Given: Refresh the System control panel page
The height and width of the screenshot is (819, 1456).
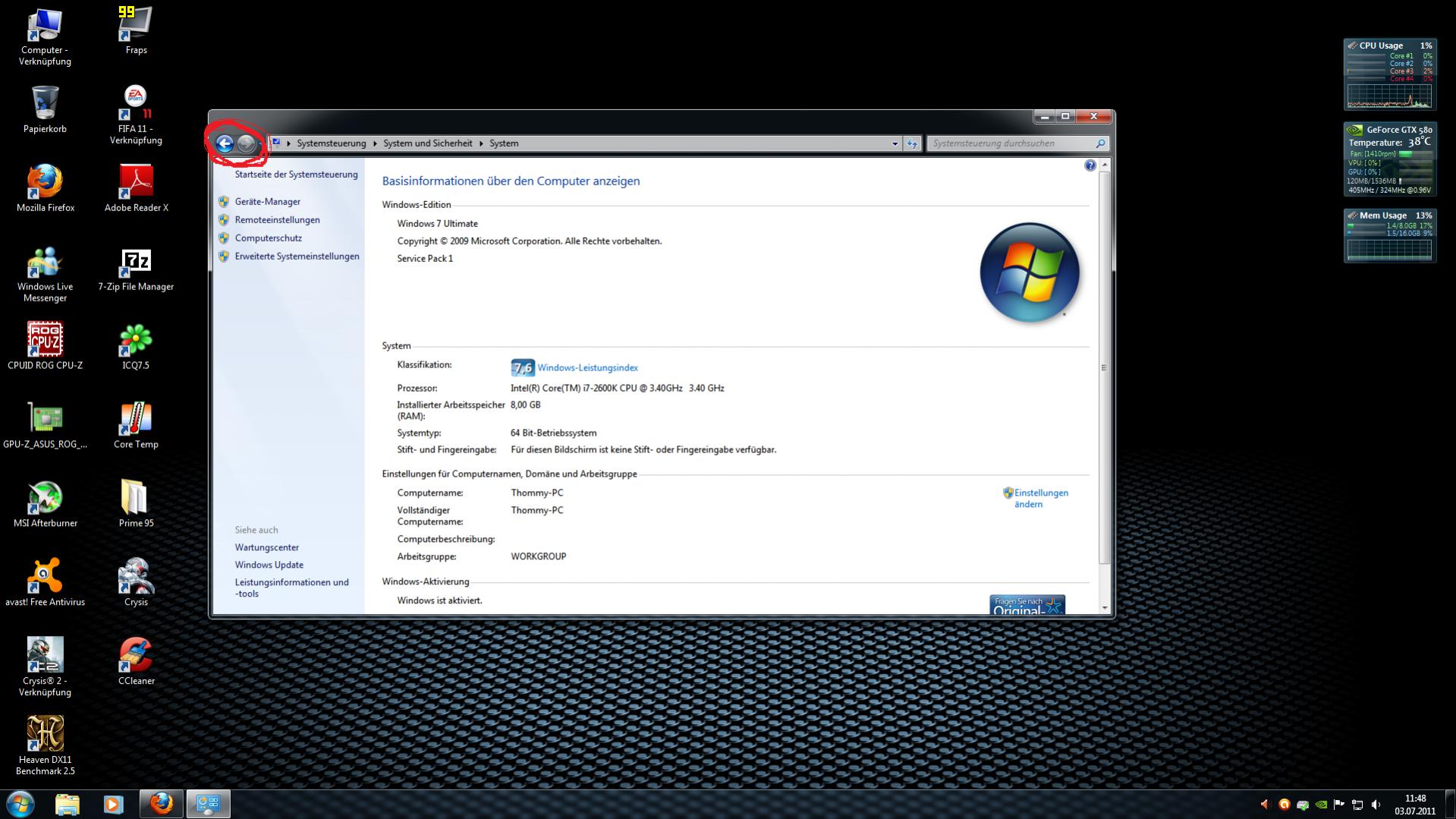Looking at the screenshot, I should click(x=912, y=143).
